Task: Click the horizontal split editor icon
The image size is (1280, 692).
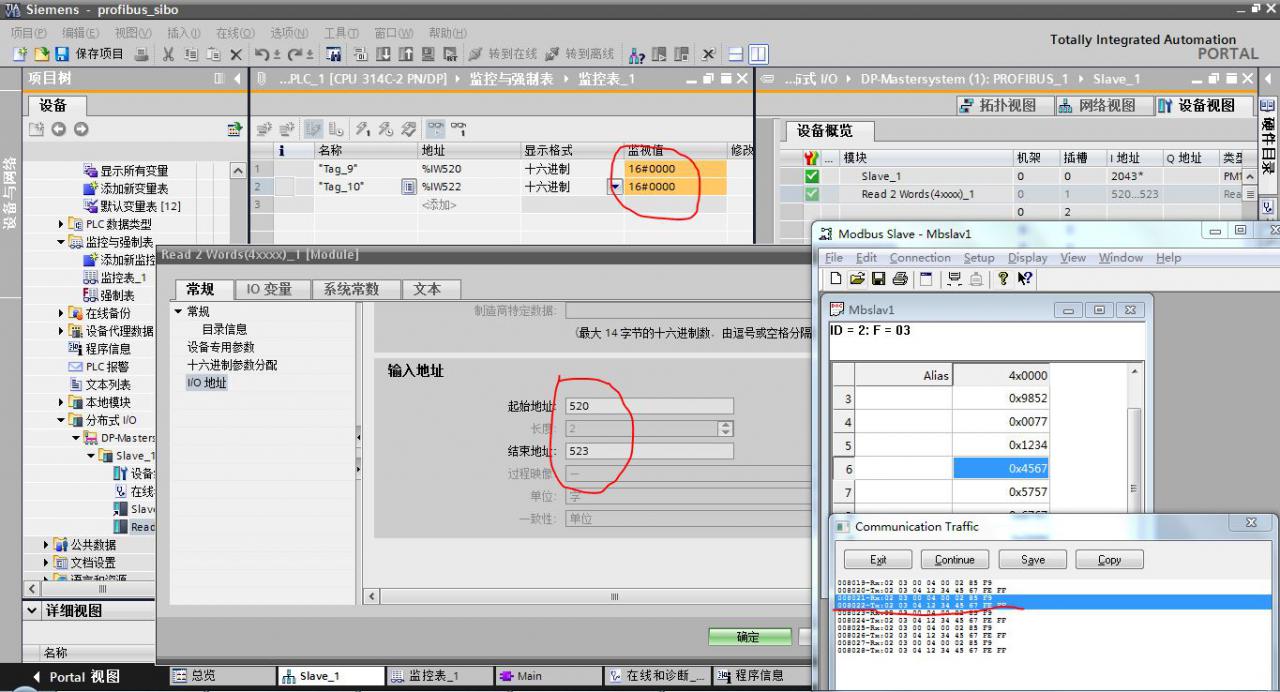Action: (x=736, y=54)
